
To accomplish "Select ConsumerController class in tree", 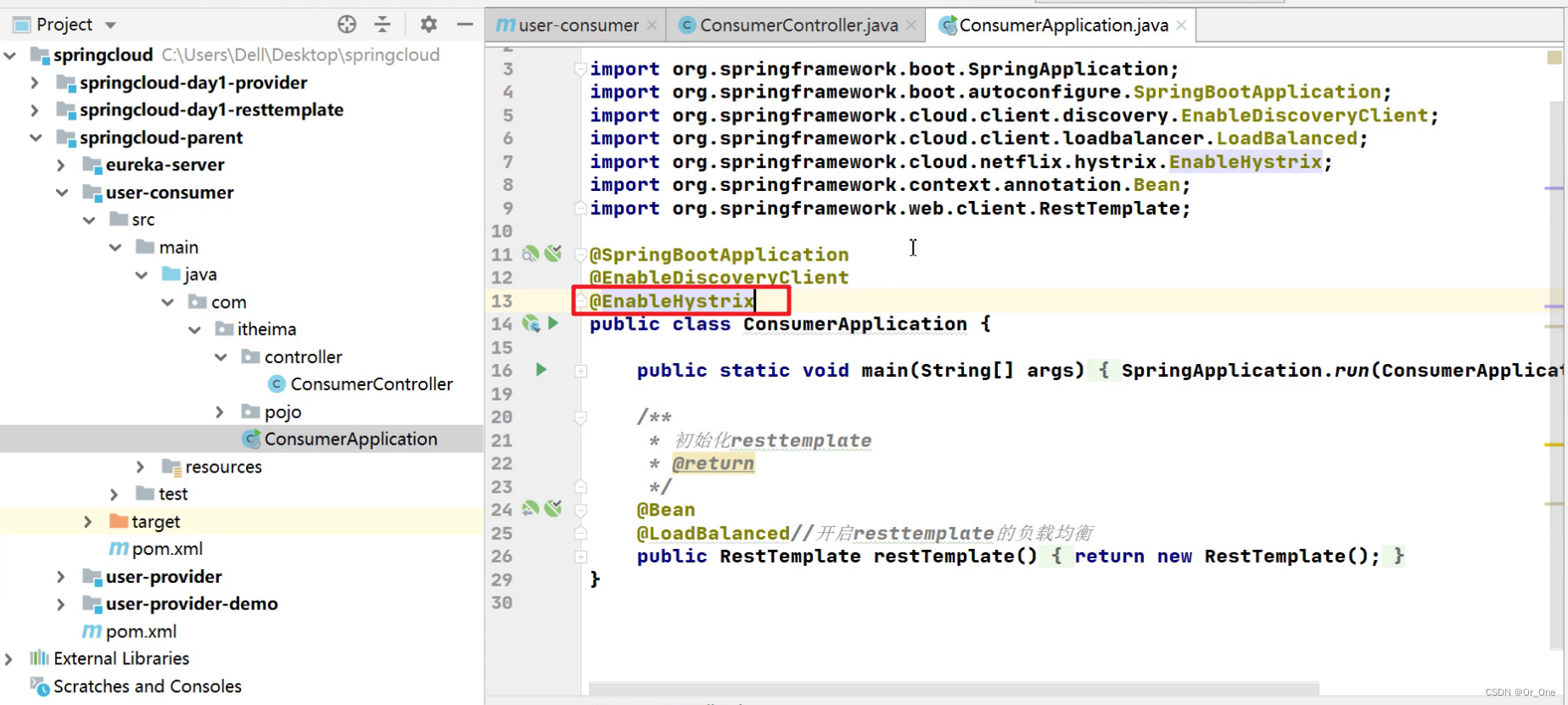I will pos(372,384).
